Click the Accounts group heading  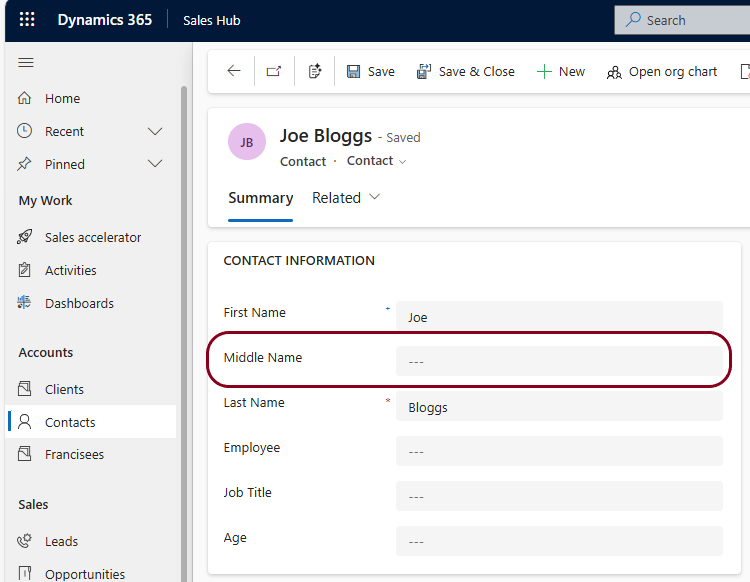[x=45, y=352]
